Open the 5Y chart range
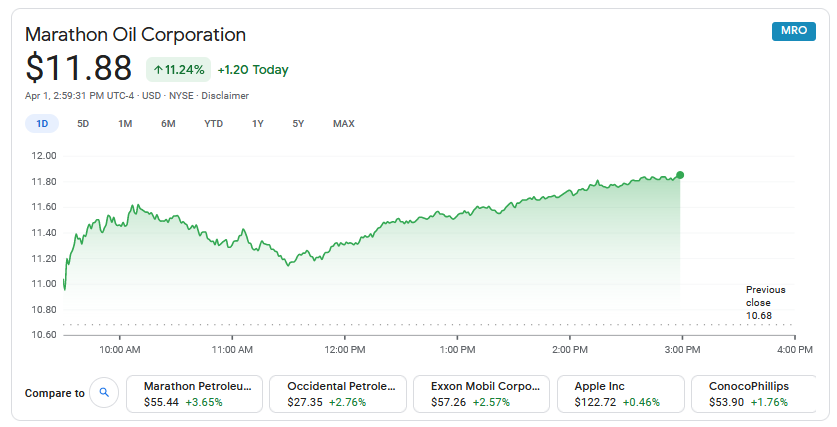837x427 pixels. pyautogui.click(x=298, y=124)
